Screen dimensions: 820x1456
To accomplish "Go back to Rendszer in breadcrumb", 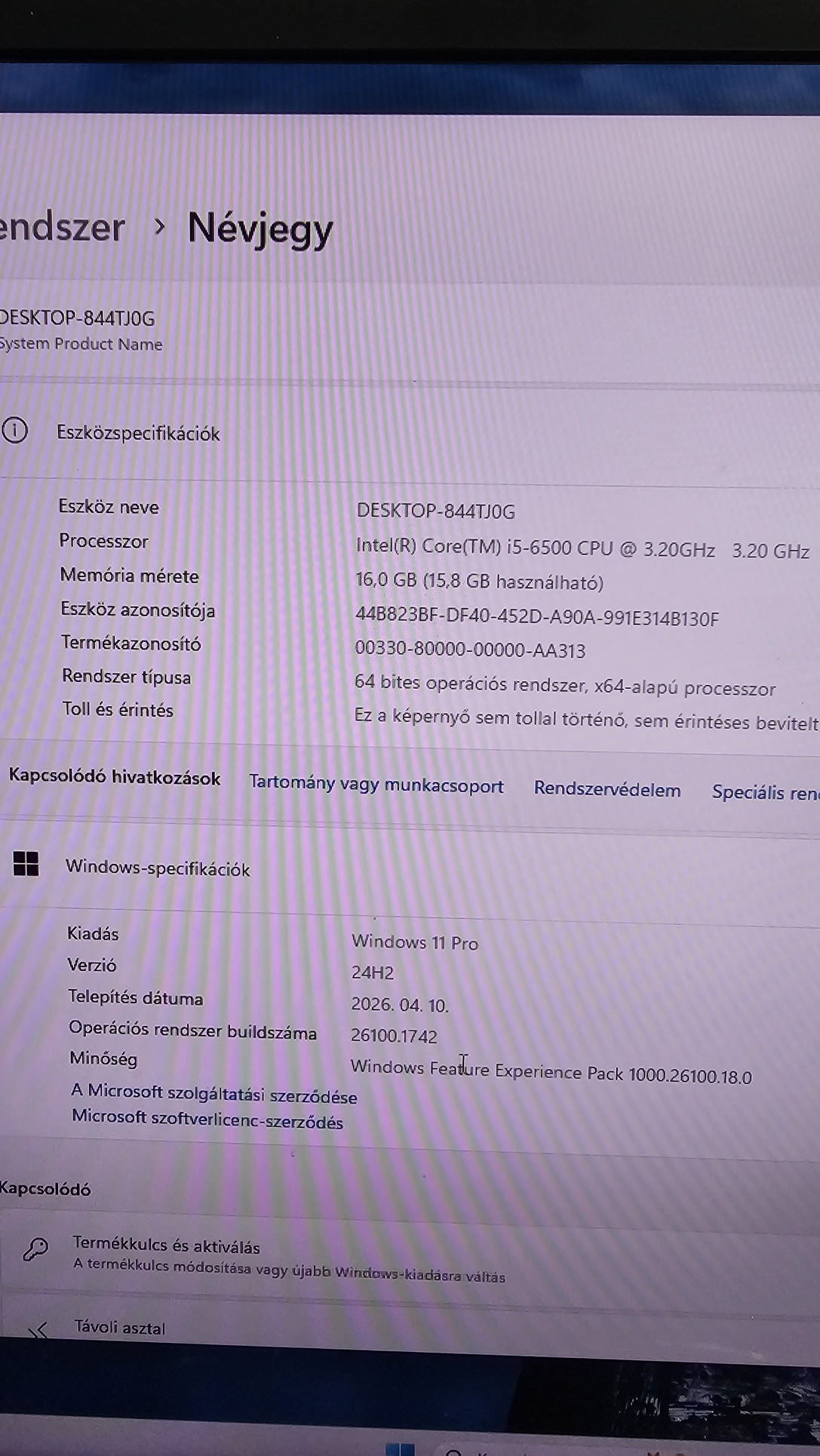I will (x=63, y=227).
